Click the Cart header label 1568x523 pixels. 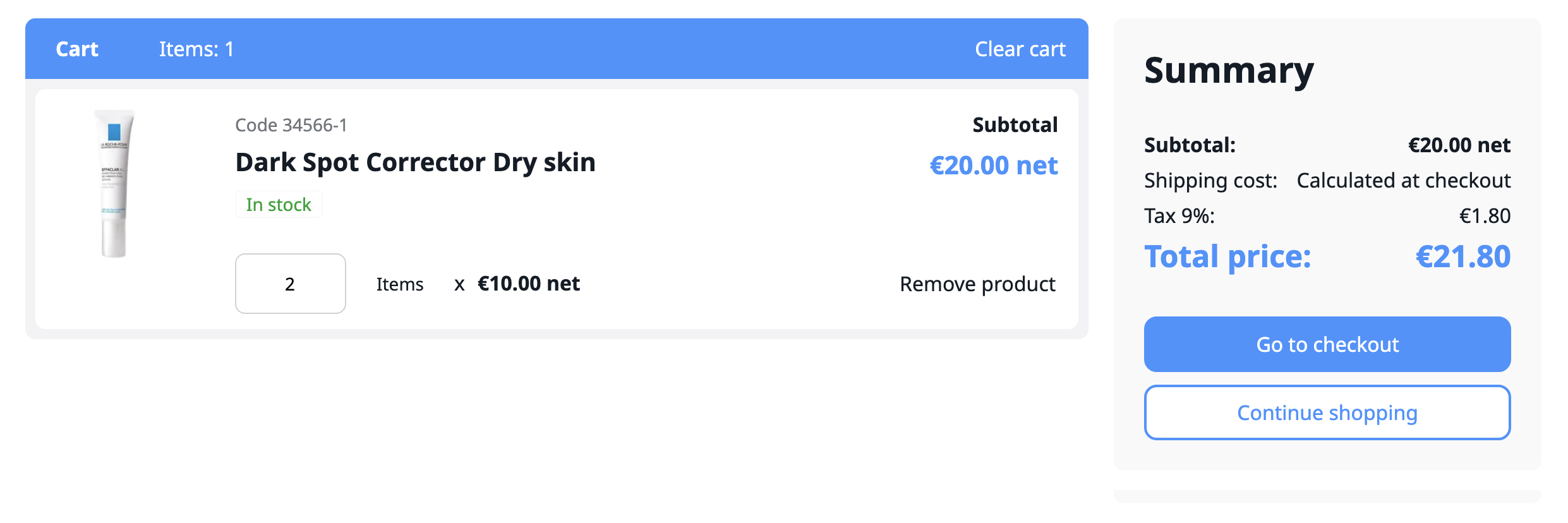[77, 49]
